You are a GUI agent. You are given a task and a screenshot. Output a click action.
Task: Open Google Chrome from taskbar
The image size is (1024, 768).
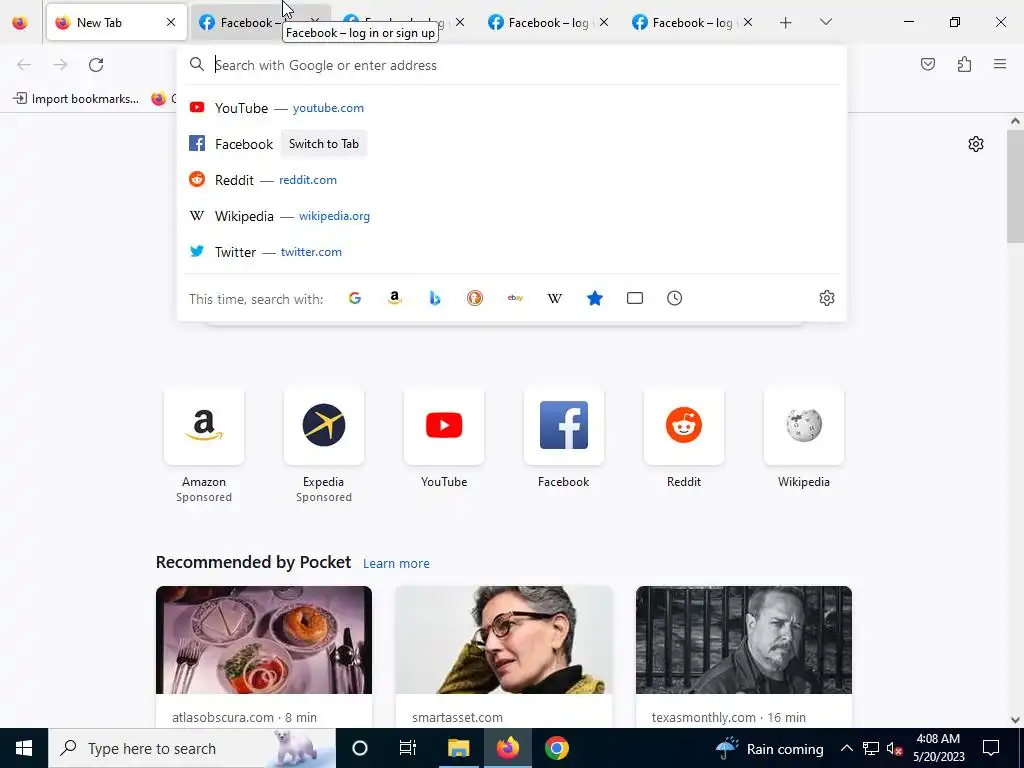pos(556,748)
